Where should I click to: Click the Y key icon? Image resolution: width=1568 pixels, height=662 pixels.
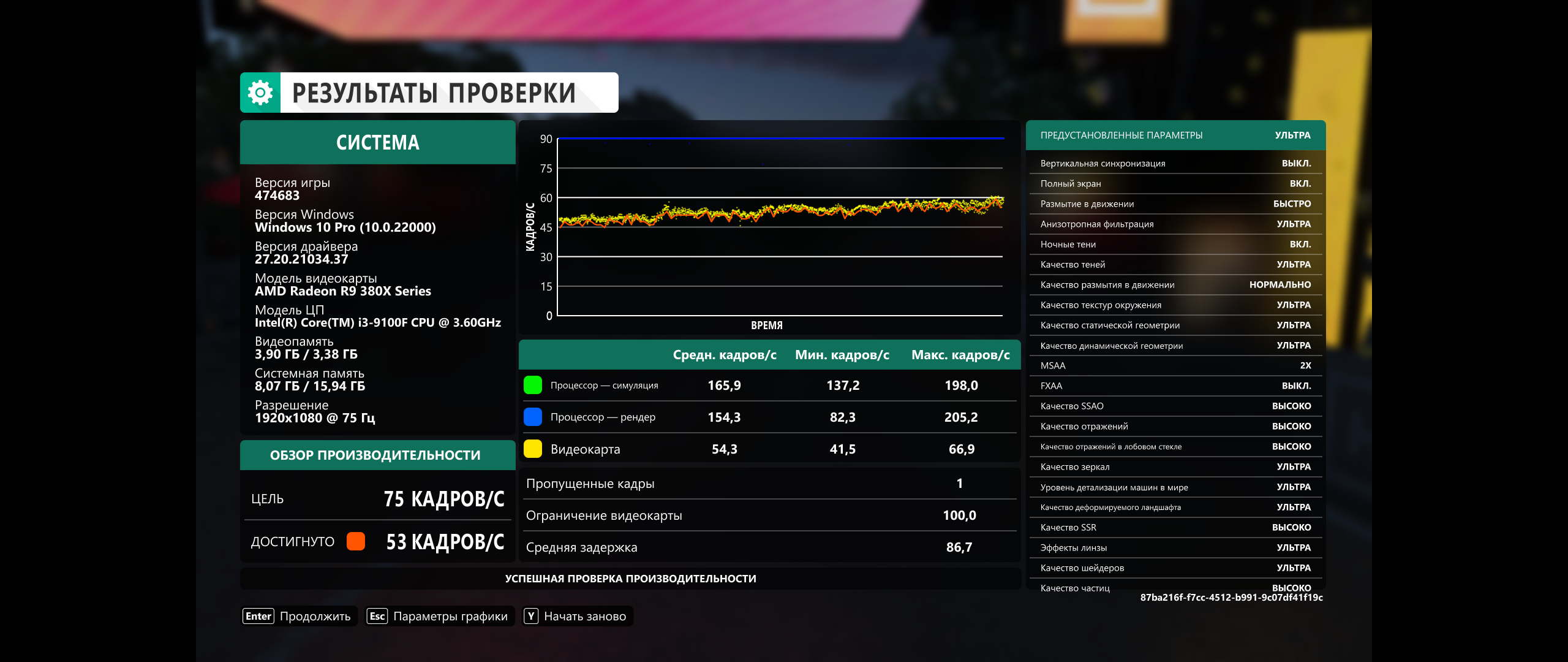pyautogui.click(x=531, y=616)
